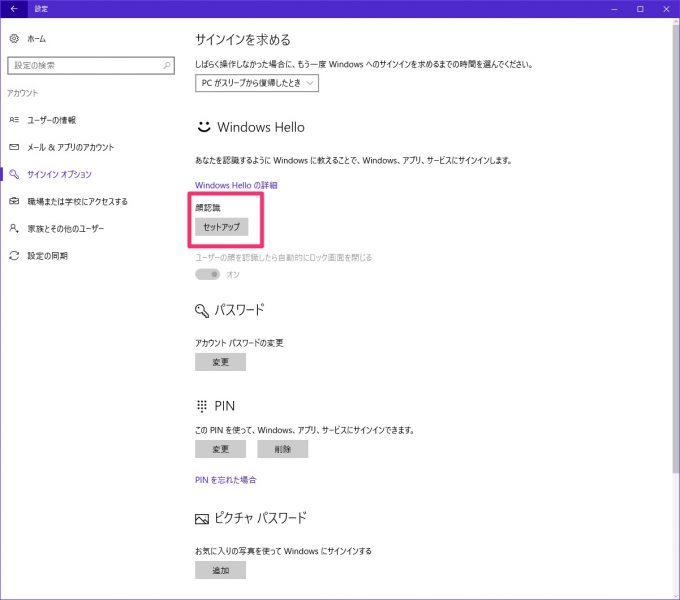680x600 pixels.
Task: Click the back arrow in the title bar
Action: click(x=14, y=9)
